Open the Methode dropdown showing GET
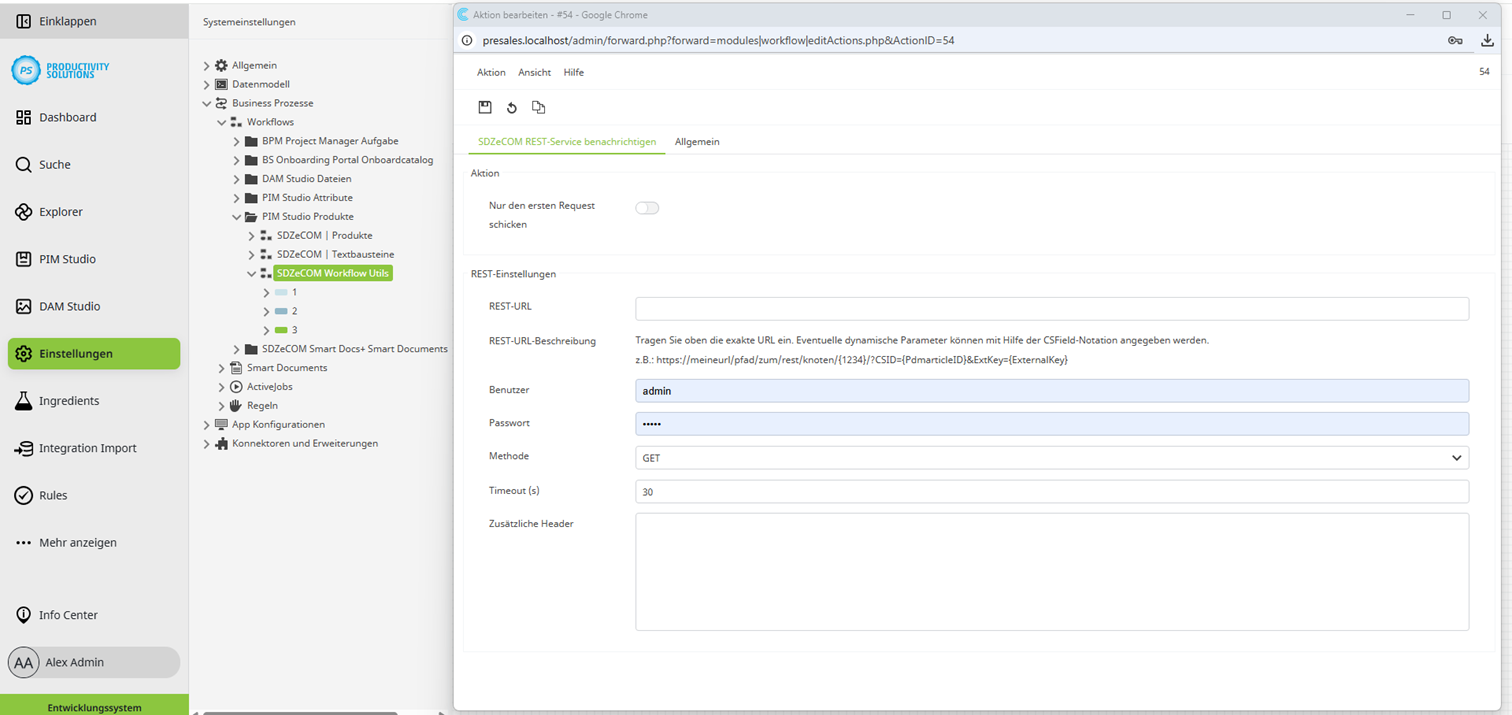Screen dimensions: 1512x715 point(1051,457)
